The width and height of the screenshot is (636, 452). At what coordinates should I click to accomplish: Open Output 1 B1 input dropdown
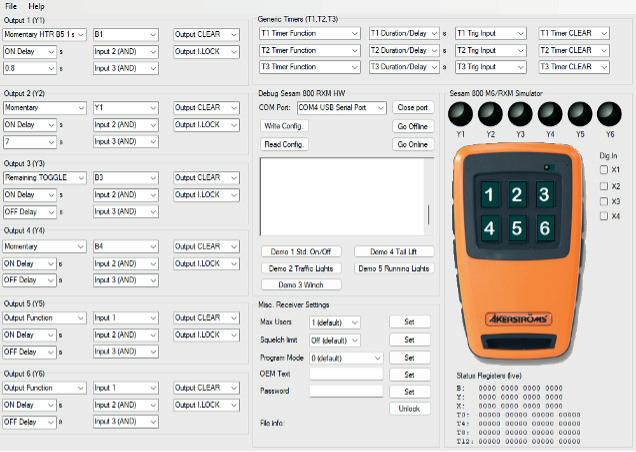point(125,34)
